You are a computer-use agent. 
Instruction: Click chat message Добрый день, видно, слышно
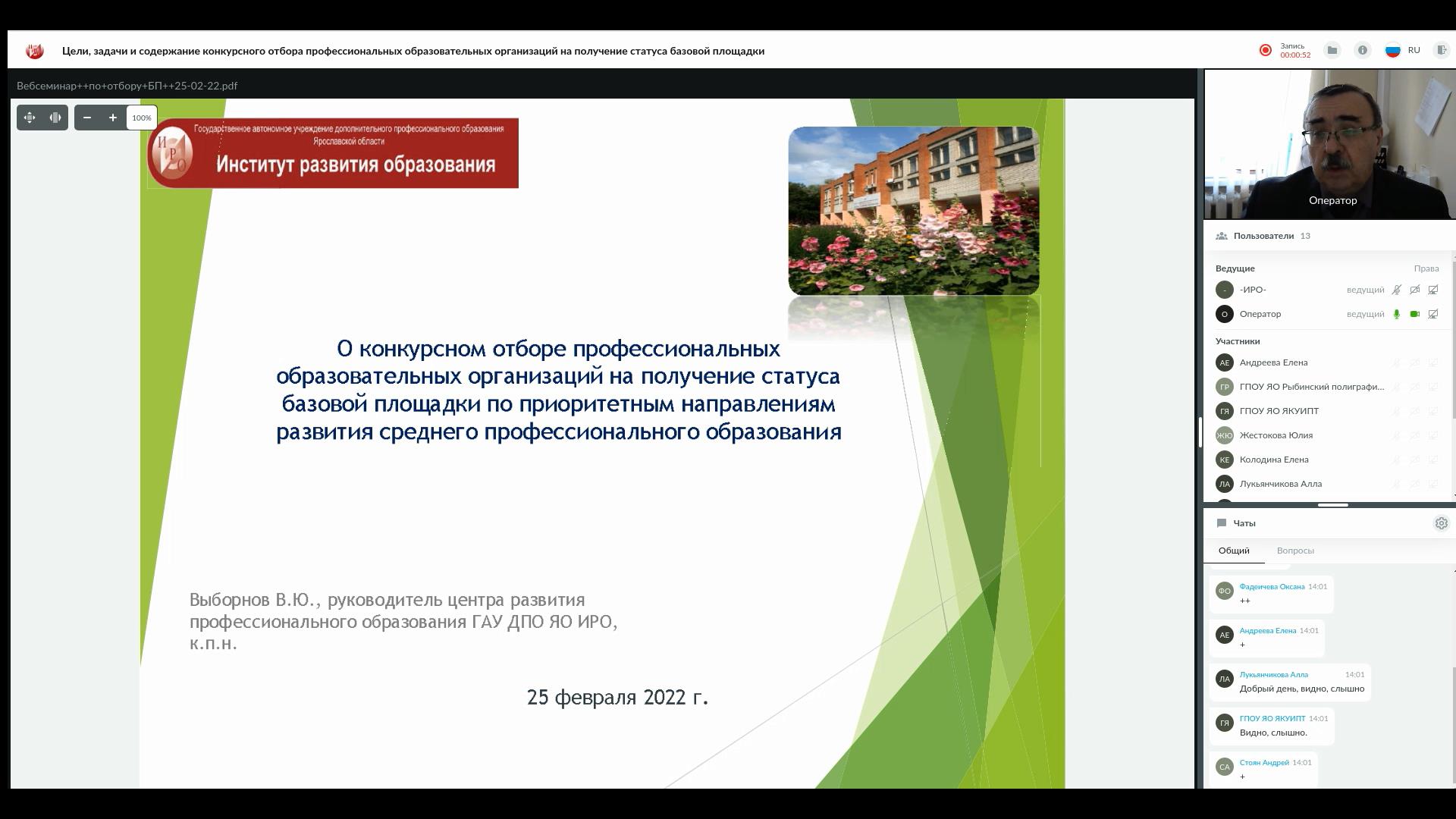point(1301,689)
